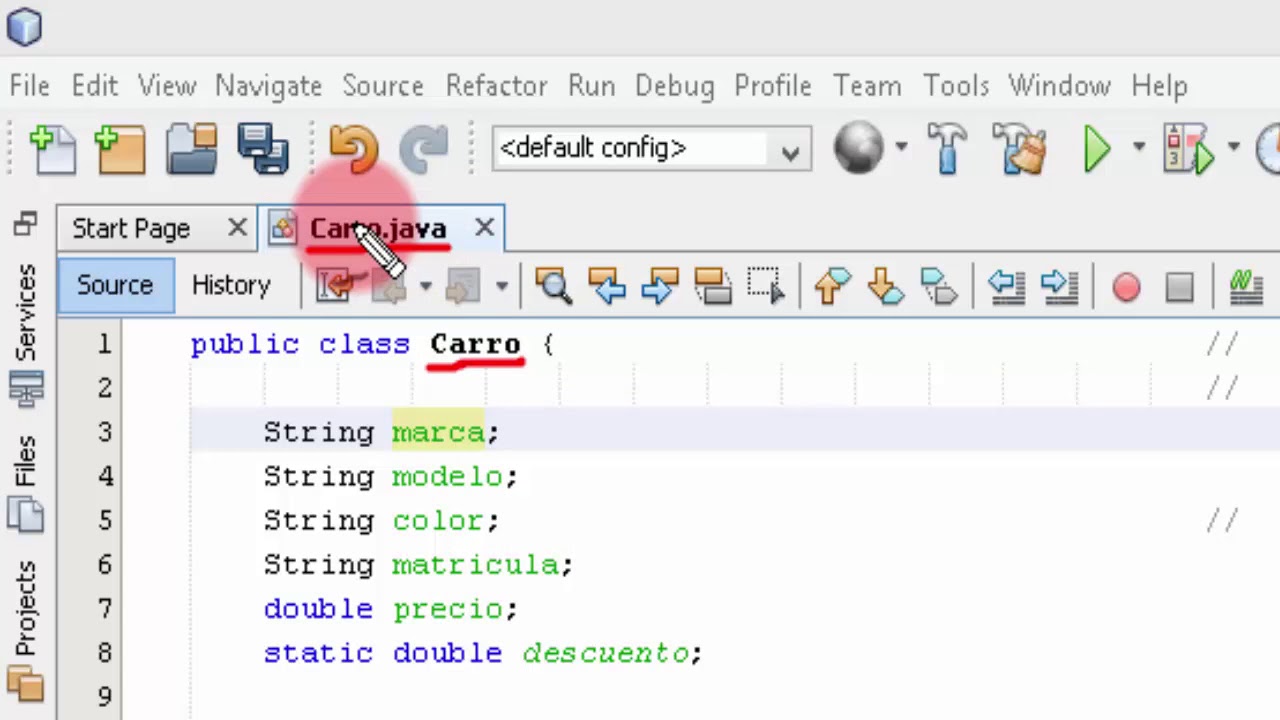Switch to the Start Page tab
This screenshot has width=1280, height=720.
coord(131,229)
